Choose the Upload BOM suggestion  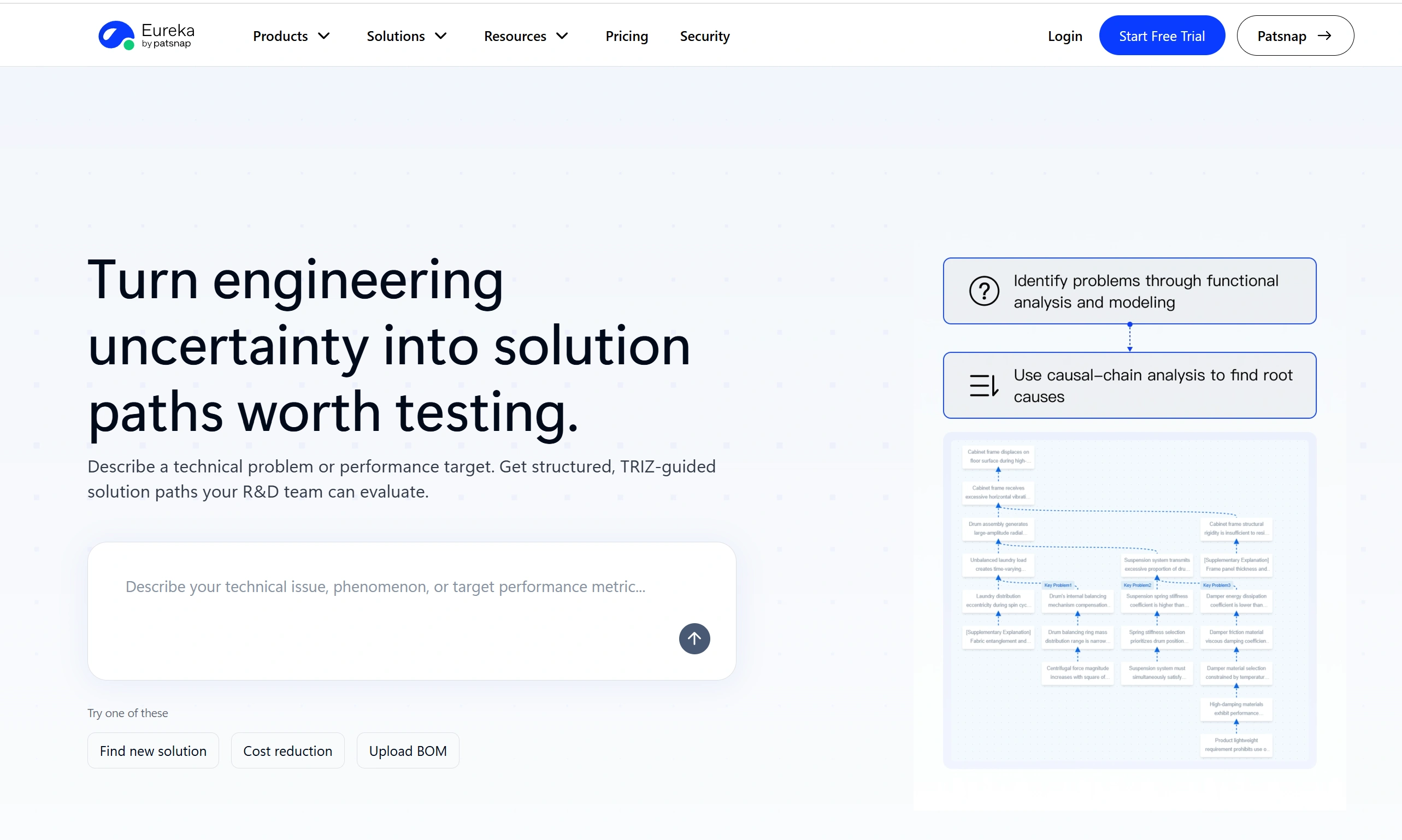point(408,750)
